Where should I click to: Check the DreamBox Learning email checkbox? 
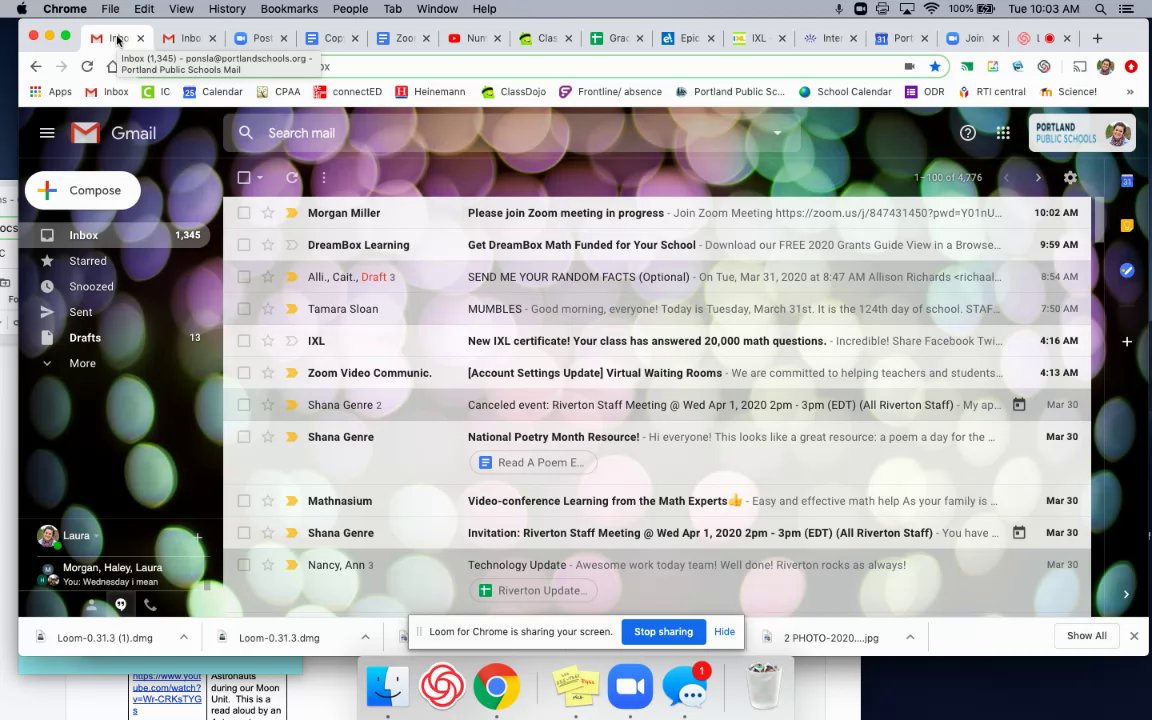pos(244,245)
